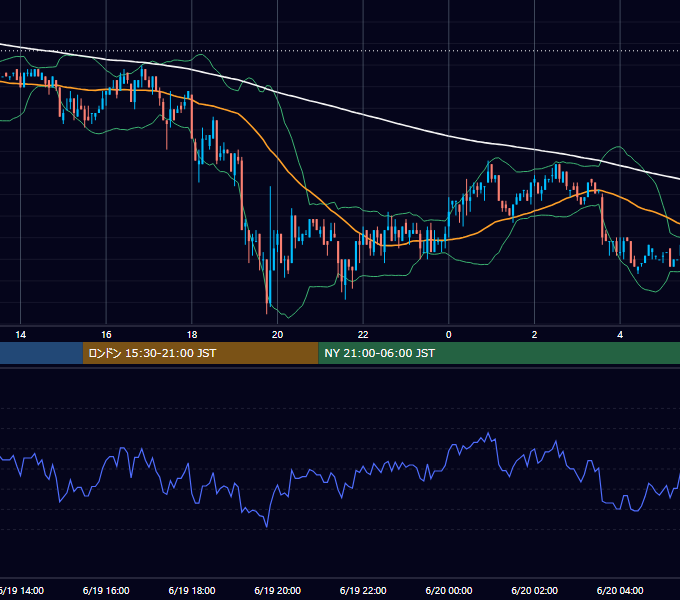The width and height of the screenshot is (680, 600).
Task: Click the 6/19 20:00 date label
Action: coord(278,590)
